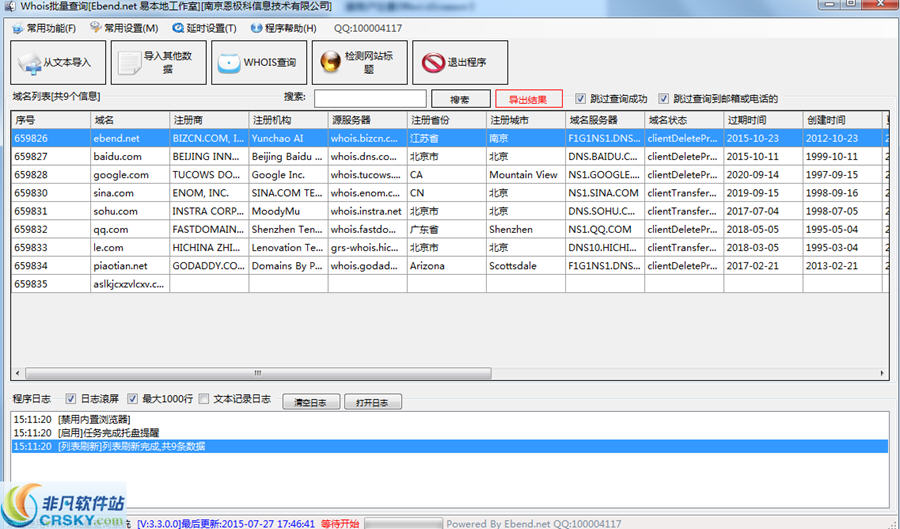Click the ENOM, INC. registrar cell

click(209, 193)
